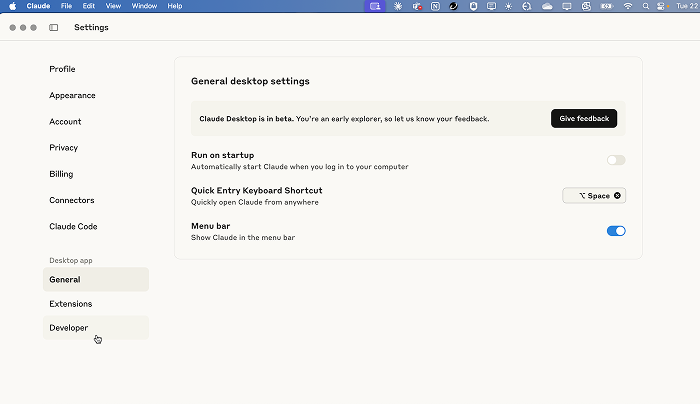700x405 pixels.
Task: Open the Help menu
Action: (x=175, y=6)
